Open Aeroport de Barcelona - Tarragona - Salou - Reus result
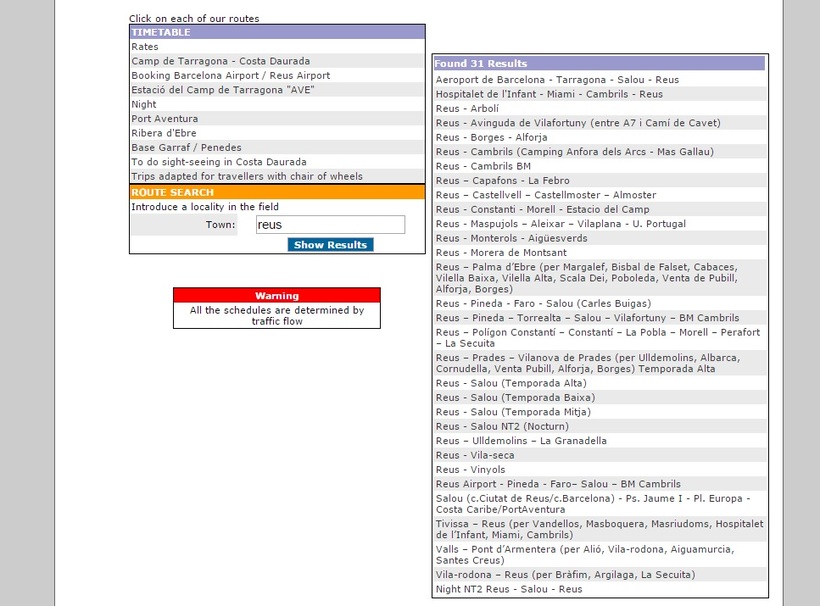Viewport: 820px width, 606px height. [557, 79]
